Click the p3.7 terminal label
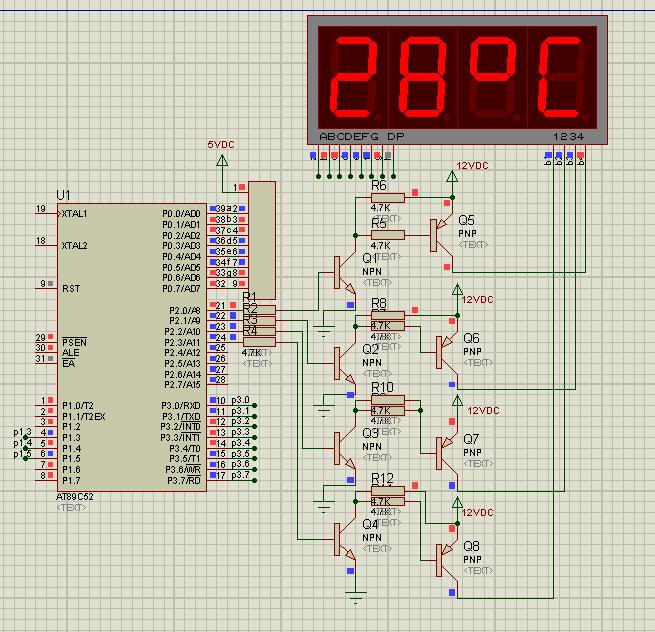Screen dimensions: 655x632 (x=241, y=475)
